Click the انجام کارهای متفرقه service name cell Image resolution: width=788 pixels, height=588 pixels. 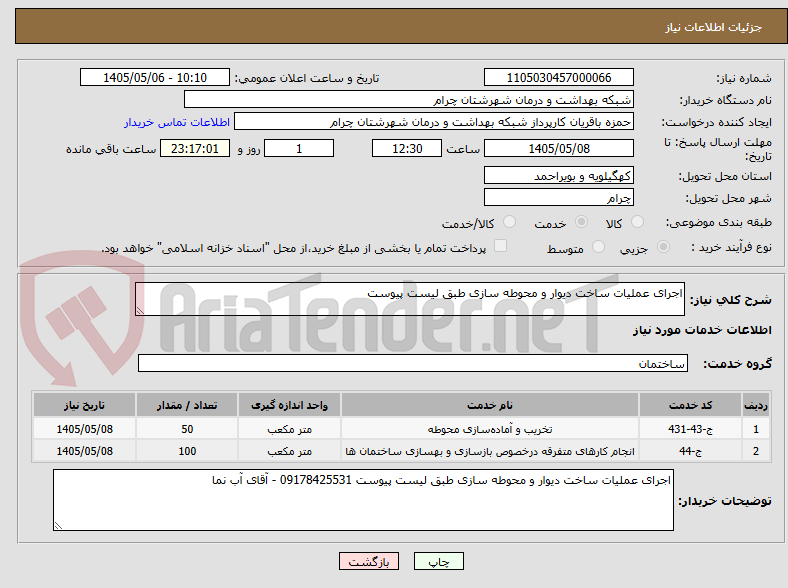[489, 451]
